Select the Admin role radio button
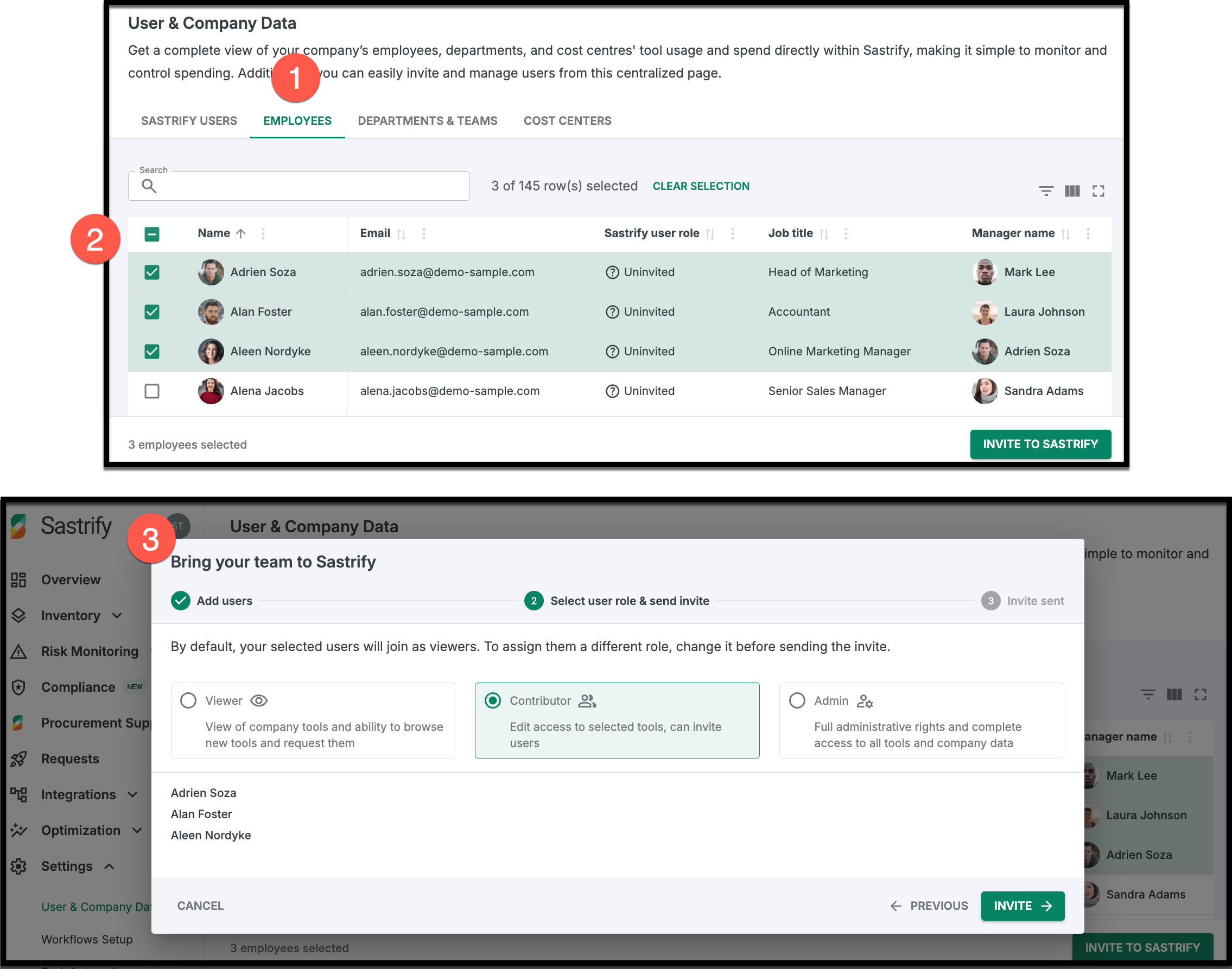 click(x=797, y=700)
